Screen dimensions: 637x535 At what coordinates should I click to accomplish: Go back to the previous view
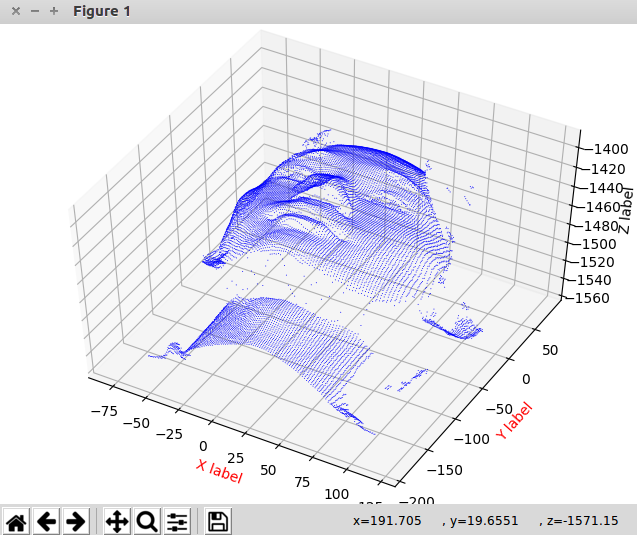click(x=46, y=521)
